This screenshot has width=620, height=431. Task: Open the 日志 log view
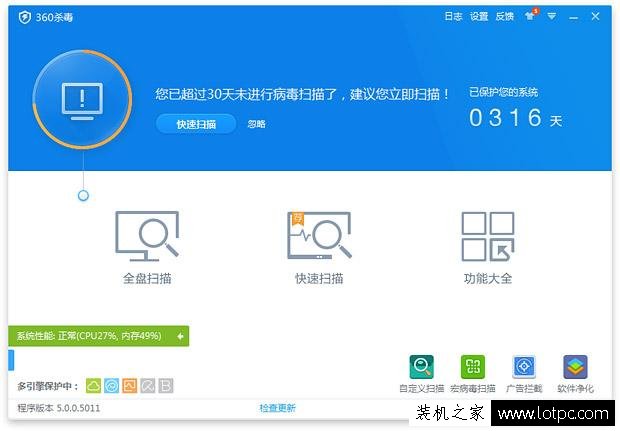point(453,16)
